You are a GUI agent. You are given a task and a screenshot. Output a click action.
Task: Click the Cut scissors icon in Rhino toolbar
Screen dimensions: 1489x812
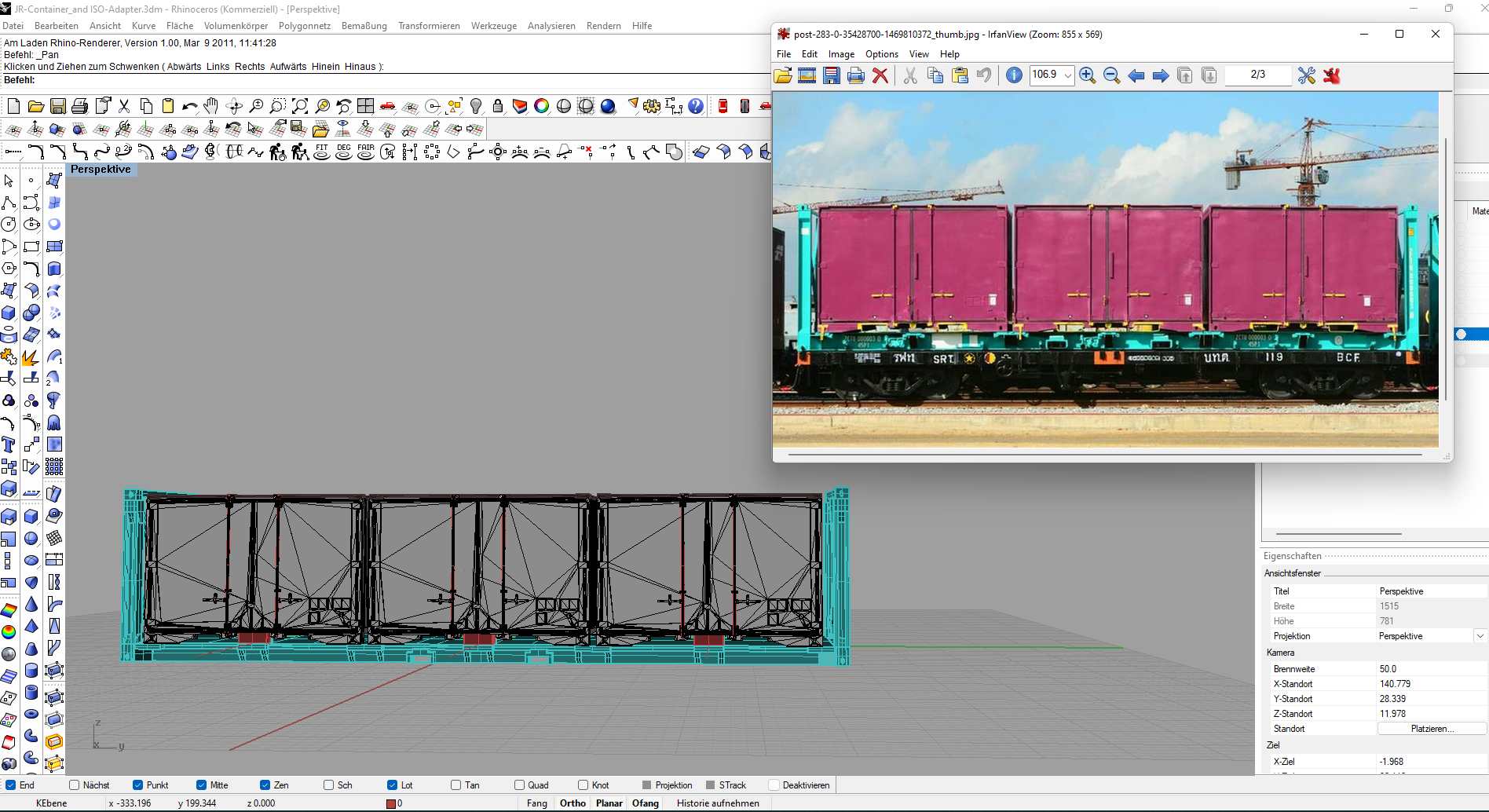coord(124,106)
